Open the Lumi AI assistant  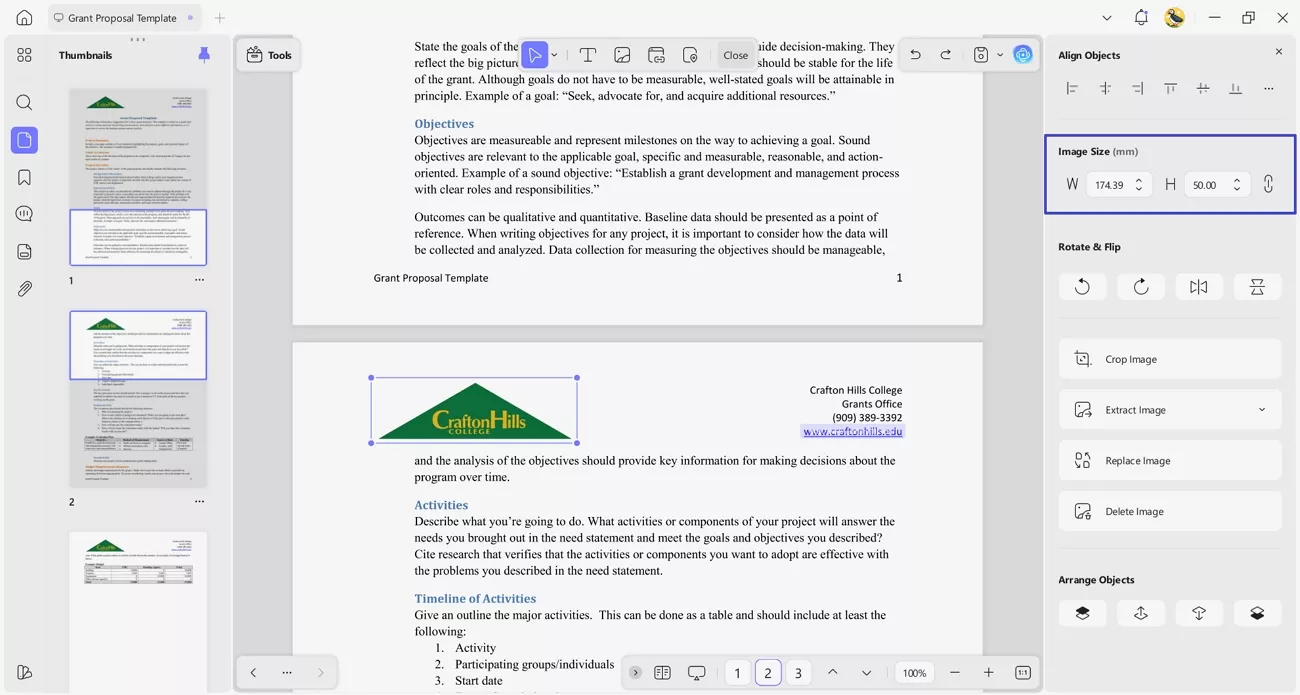pyautogui.click(x=1022, y=54)
